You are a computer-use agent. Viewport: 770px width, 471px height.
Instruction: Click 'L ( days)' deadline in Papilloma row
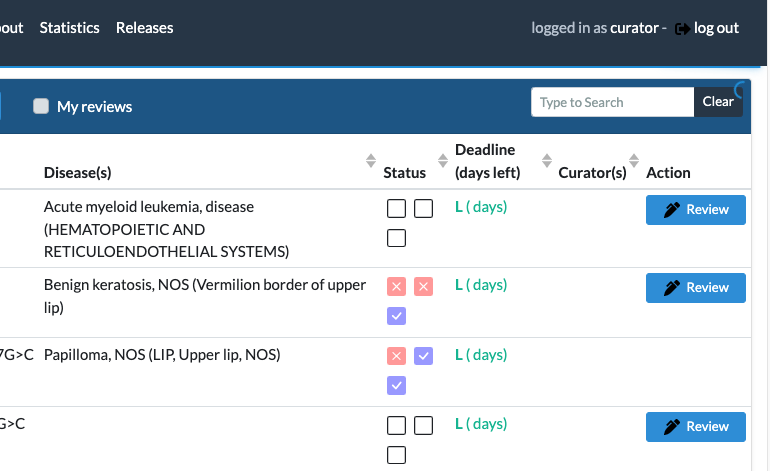tap(481, 355)
